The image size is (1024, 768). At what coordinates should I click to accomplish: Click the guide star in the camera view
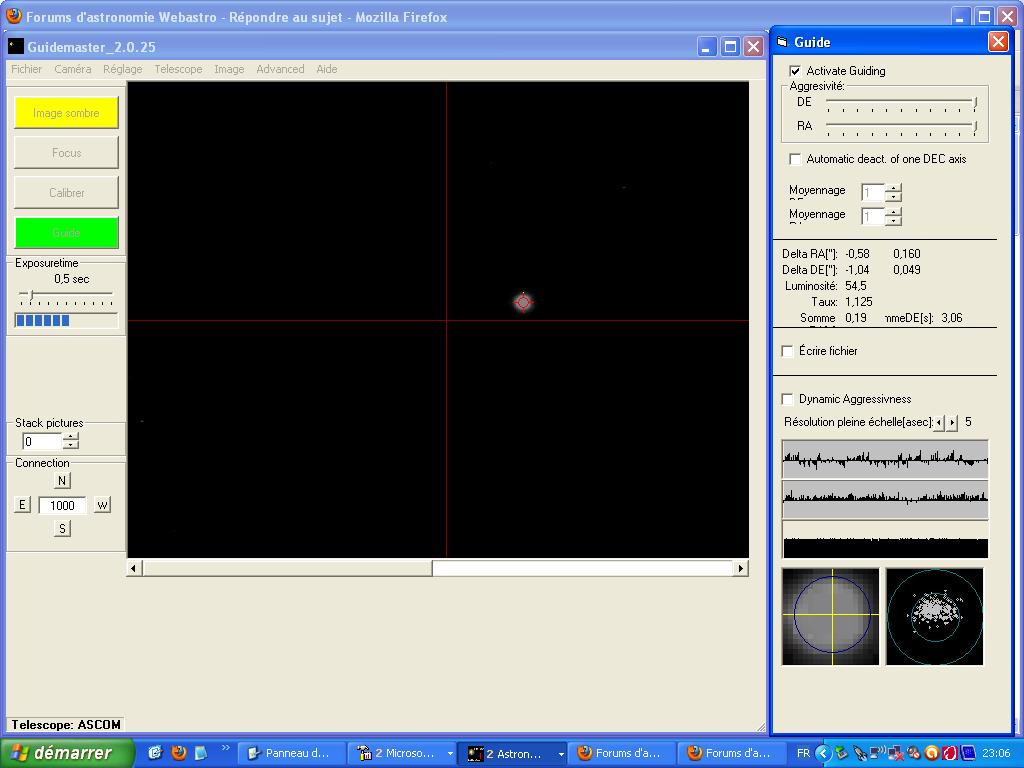(523, 302)
